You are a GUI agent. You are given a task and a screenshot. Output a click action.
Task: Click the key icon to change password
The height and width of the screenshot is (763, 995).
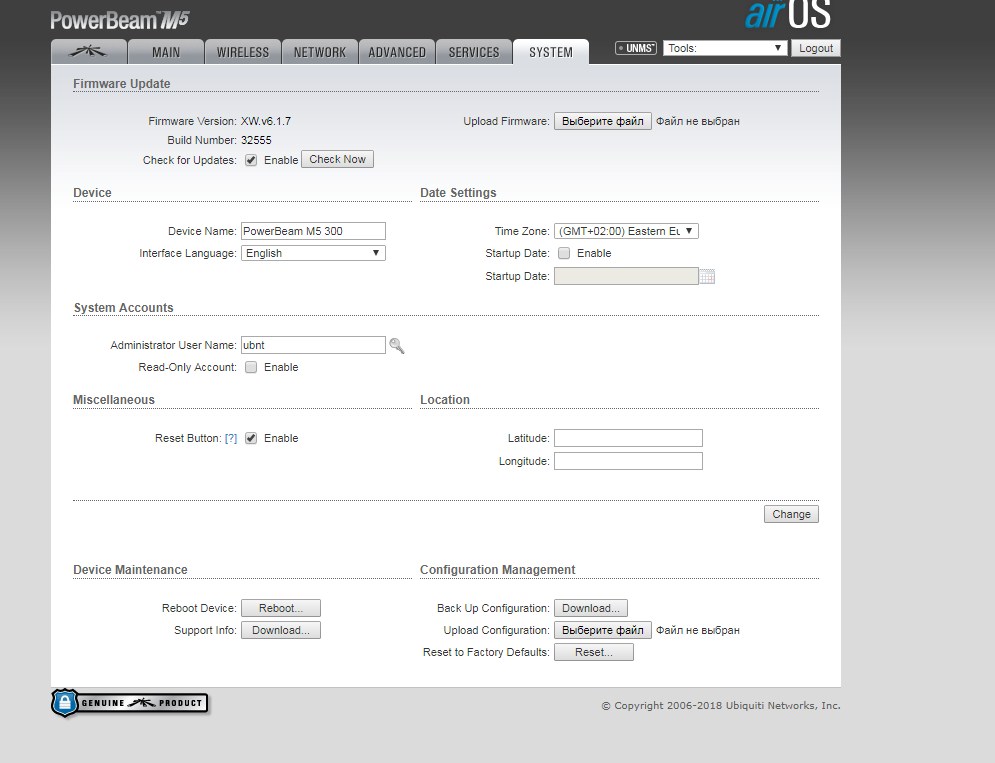(x=397, y=346)
